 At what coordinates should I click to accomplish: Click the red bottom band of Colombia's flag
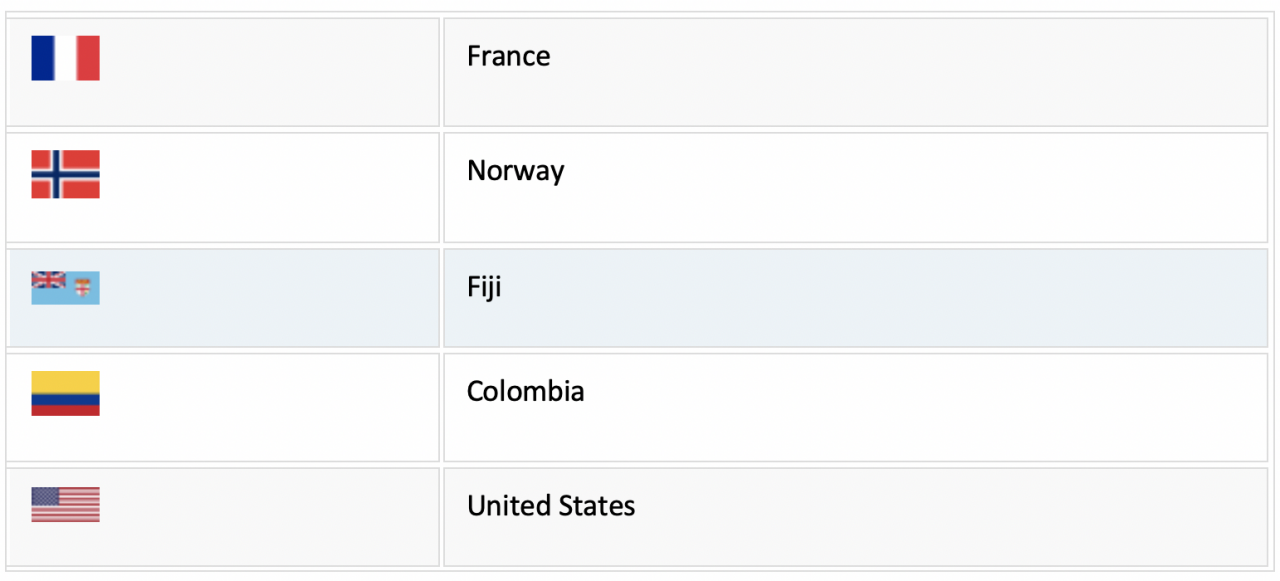click(x=65, y=411)
